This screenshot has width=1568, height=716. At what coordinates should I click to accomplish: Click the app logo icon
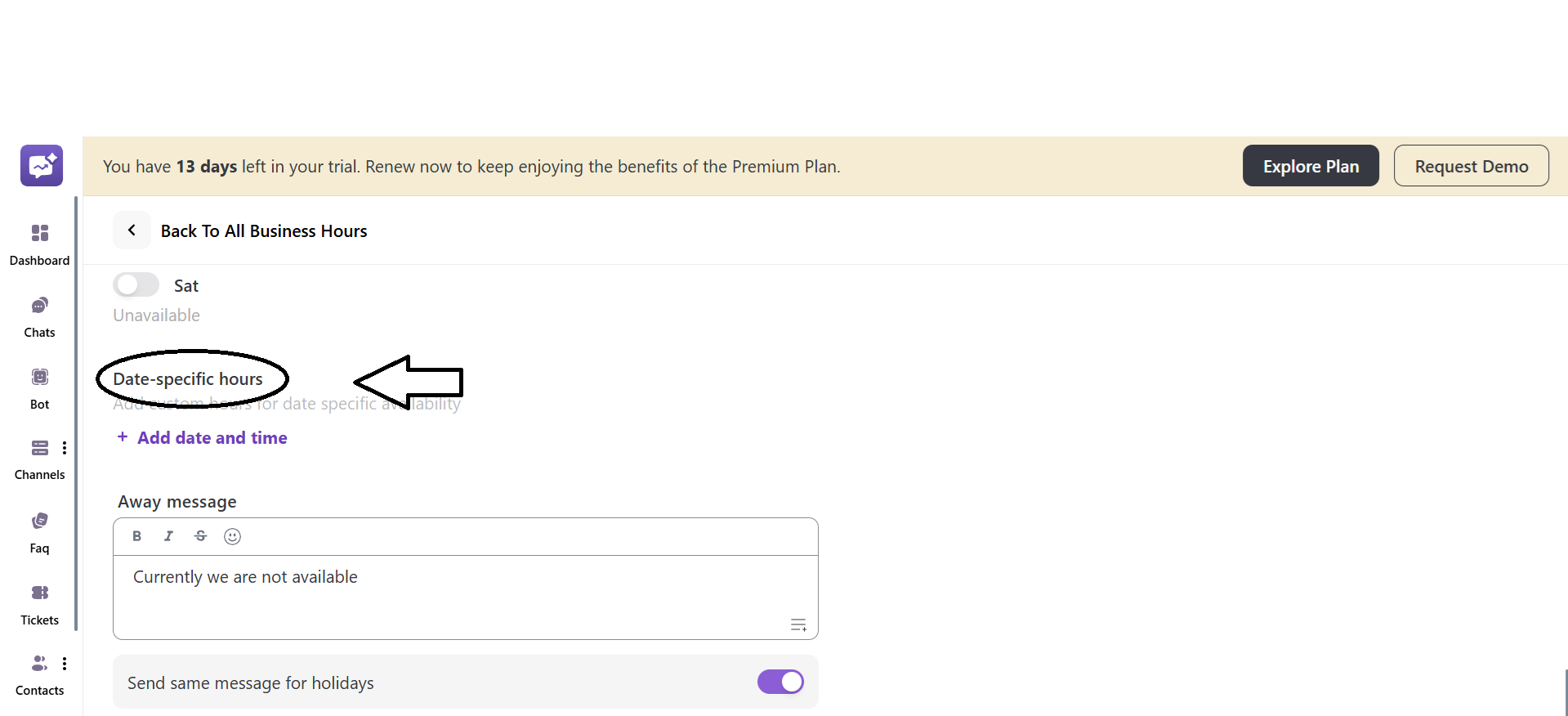(42, 166)
